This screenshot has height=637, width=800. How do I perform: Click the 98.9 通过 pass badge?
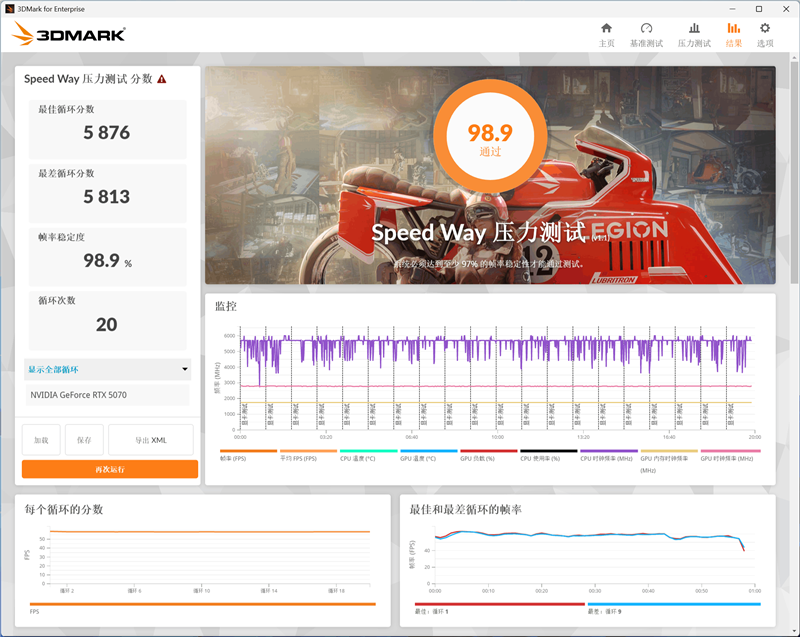[489, 134]
